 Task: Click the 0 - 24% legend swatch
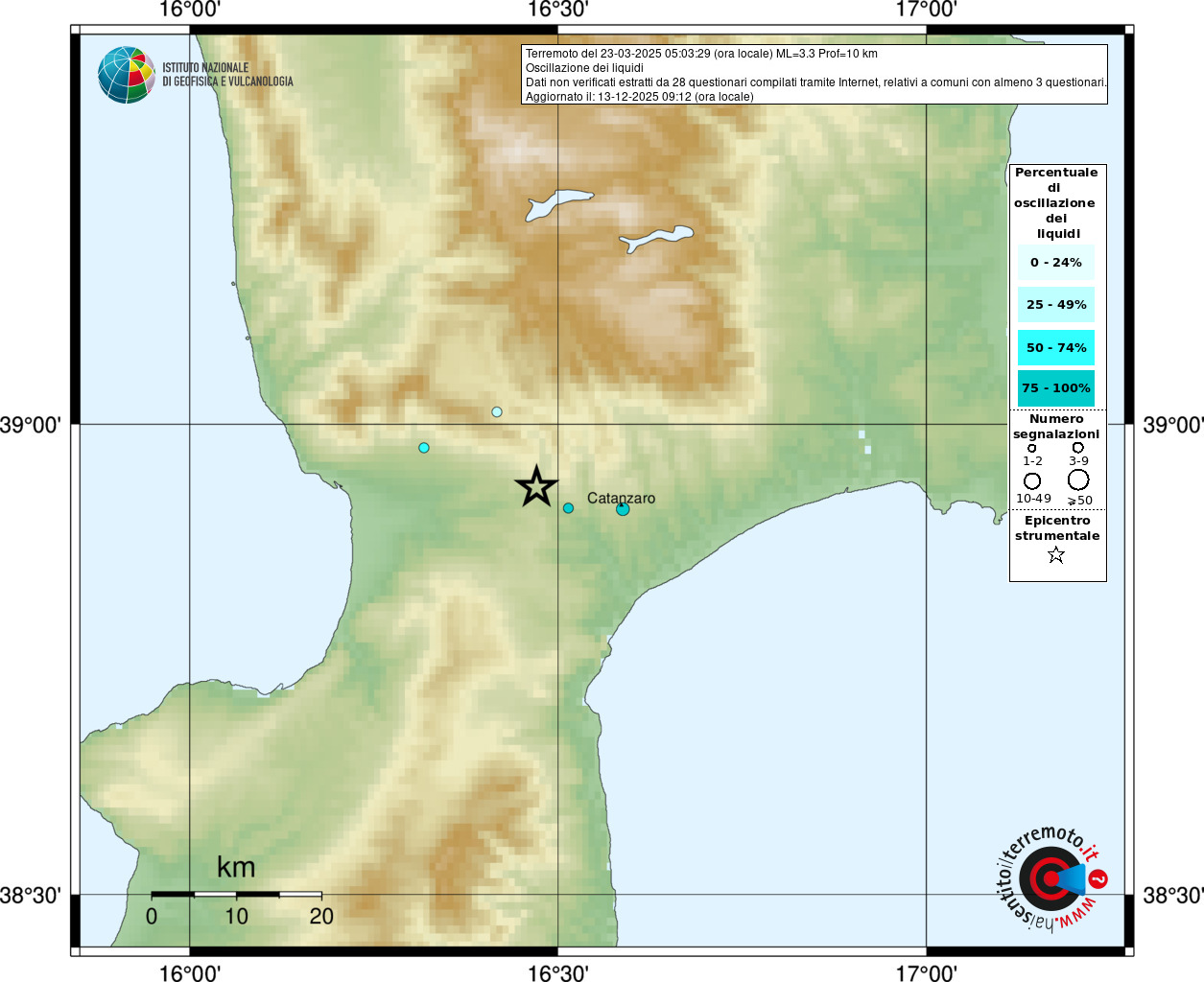pos(1056,263)
